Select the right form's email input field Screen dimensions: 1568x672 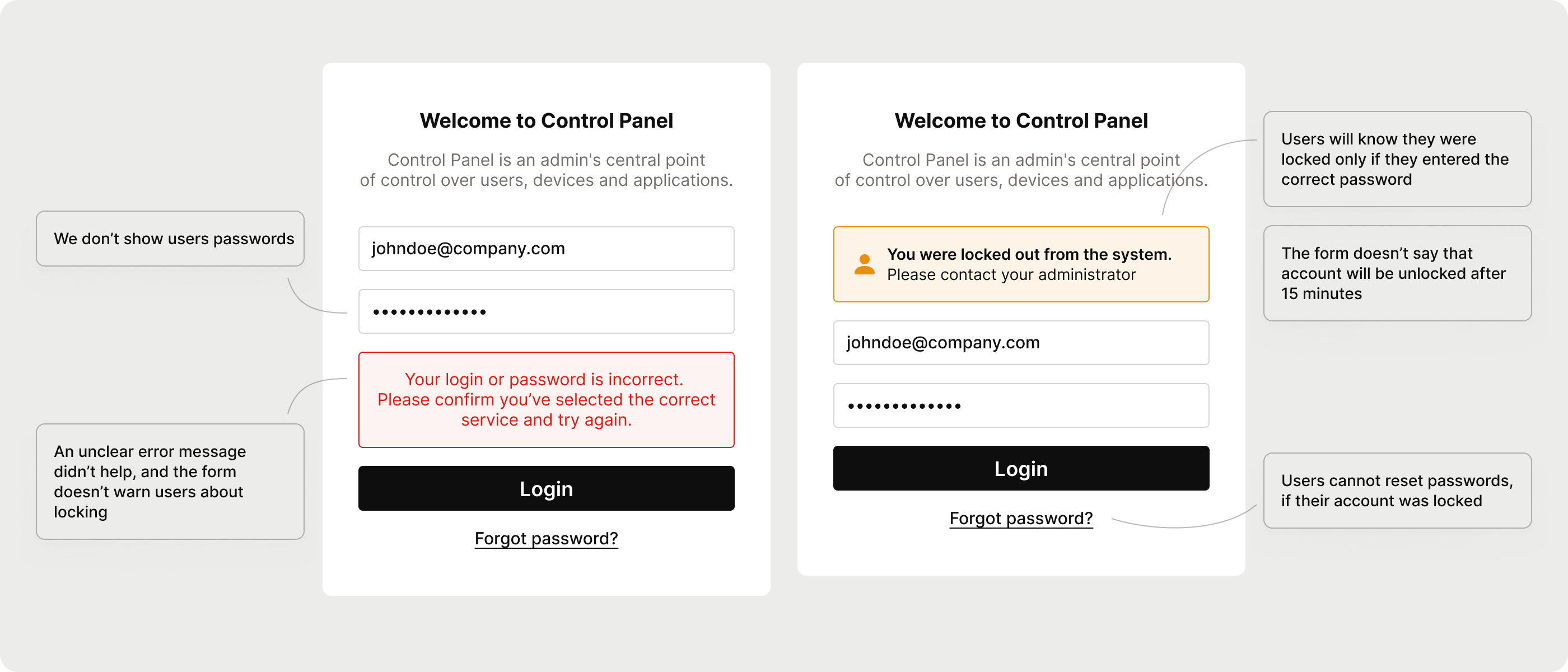[x=1021, y=342]
